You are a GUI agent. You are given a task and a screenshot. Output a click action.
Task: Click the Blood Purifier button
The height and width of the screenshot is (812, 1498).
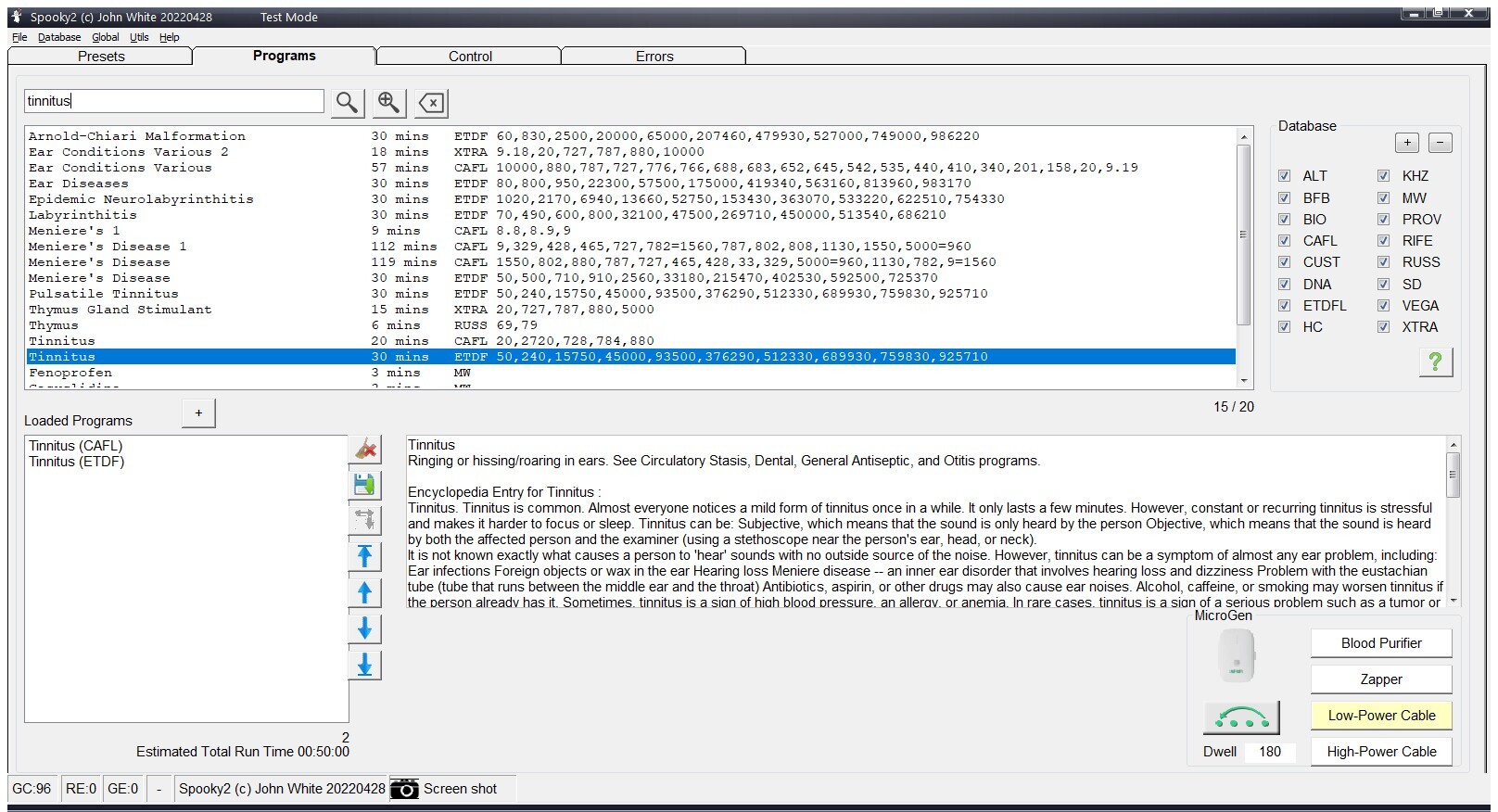click(1380, 643)
